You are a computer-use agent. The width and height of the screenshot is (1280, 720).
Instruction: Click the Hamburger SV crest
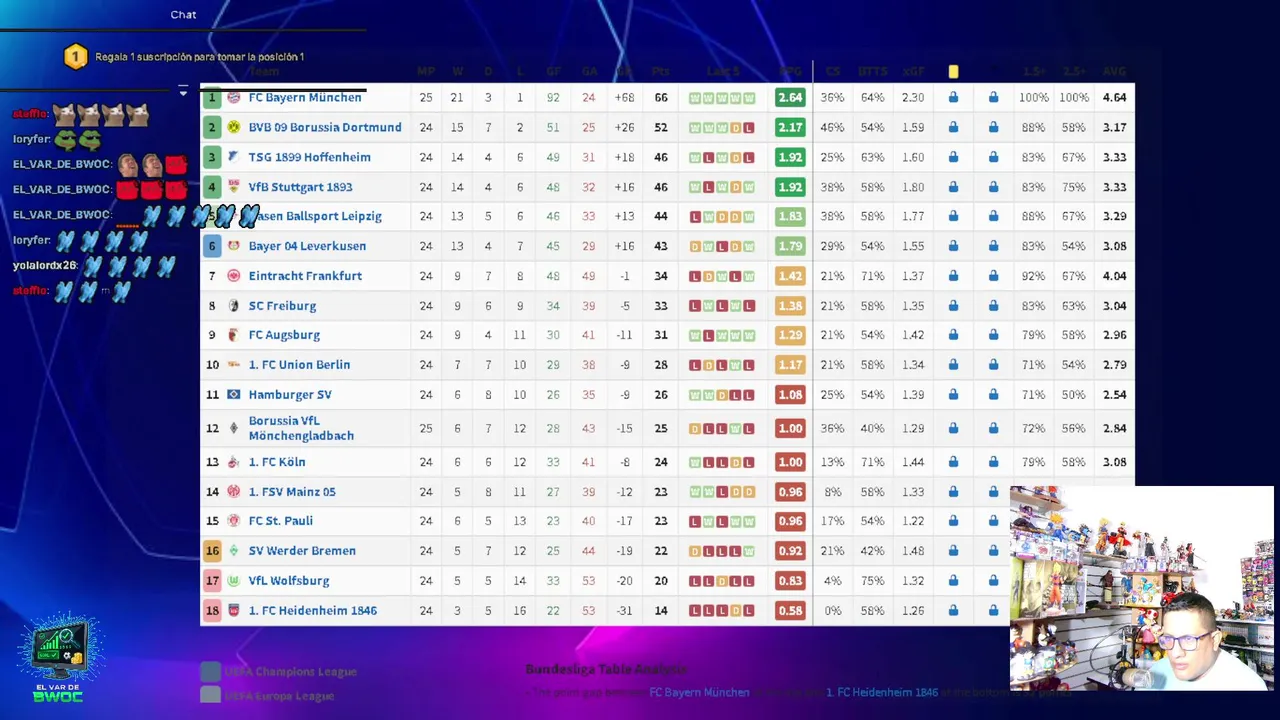click(x=233, y=395)
